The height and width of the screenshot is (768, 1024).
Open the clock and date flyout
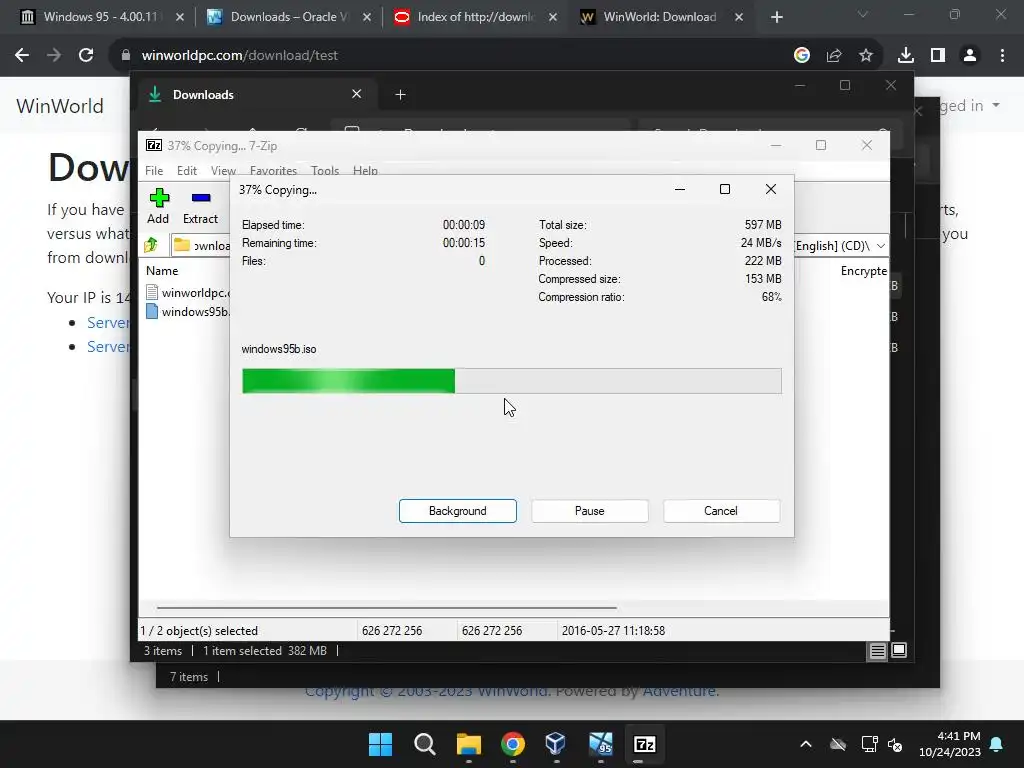(950, 744)
